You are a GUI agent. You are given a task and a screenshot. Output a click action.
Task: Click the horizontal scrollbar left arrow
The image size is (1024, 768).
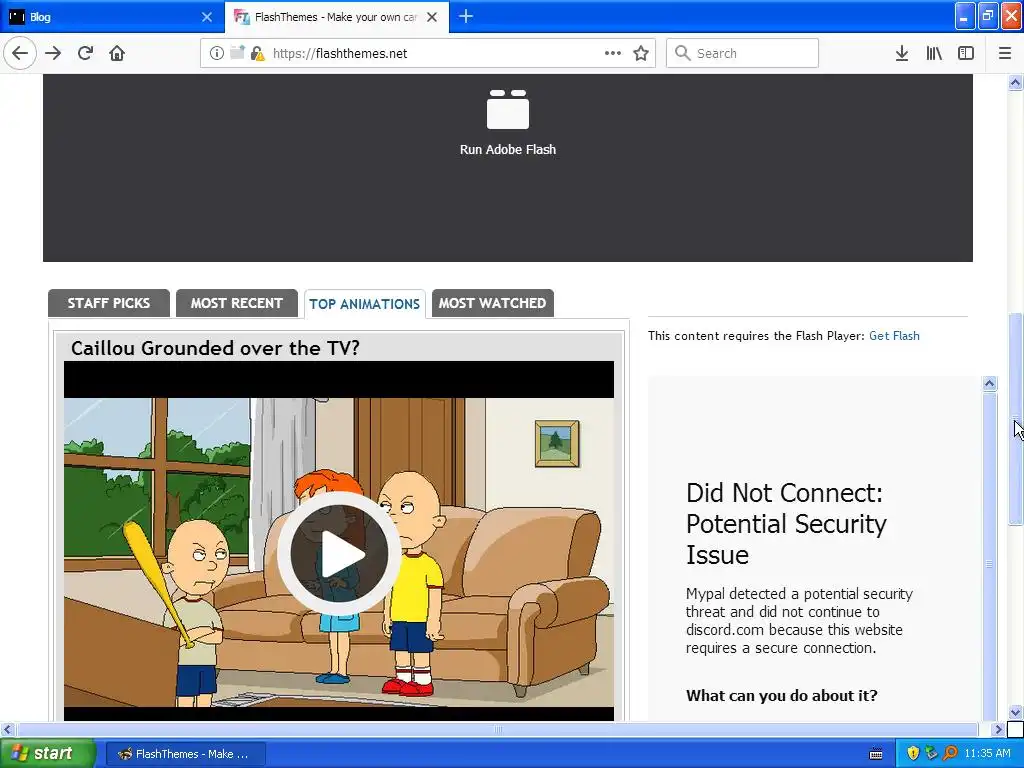point(7,729)
